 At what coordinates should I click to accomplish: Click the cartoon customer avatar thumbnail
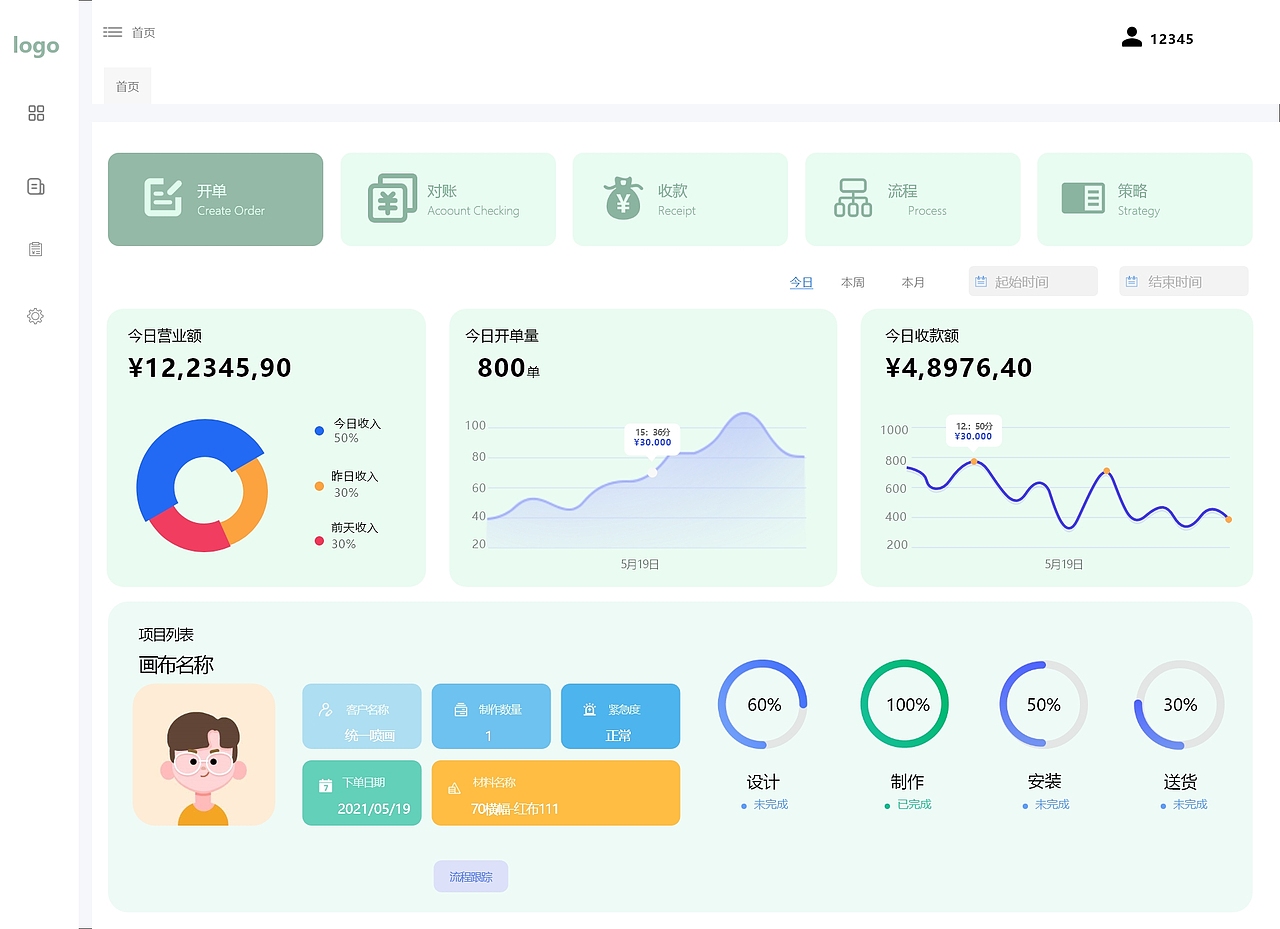[204, 755]
